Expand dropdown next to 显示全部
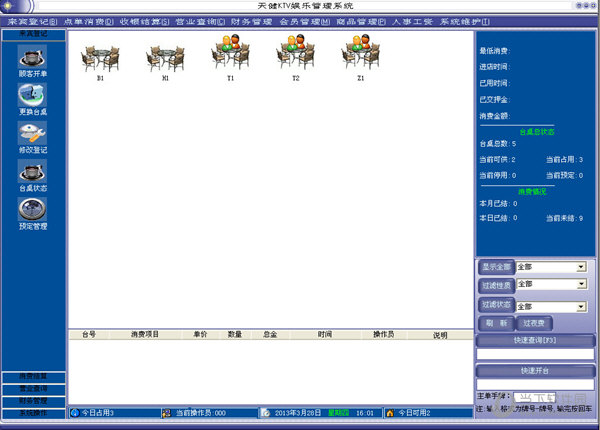This screenshot has width=600, height=430. (581, 267)
